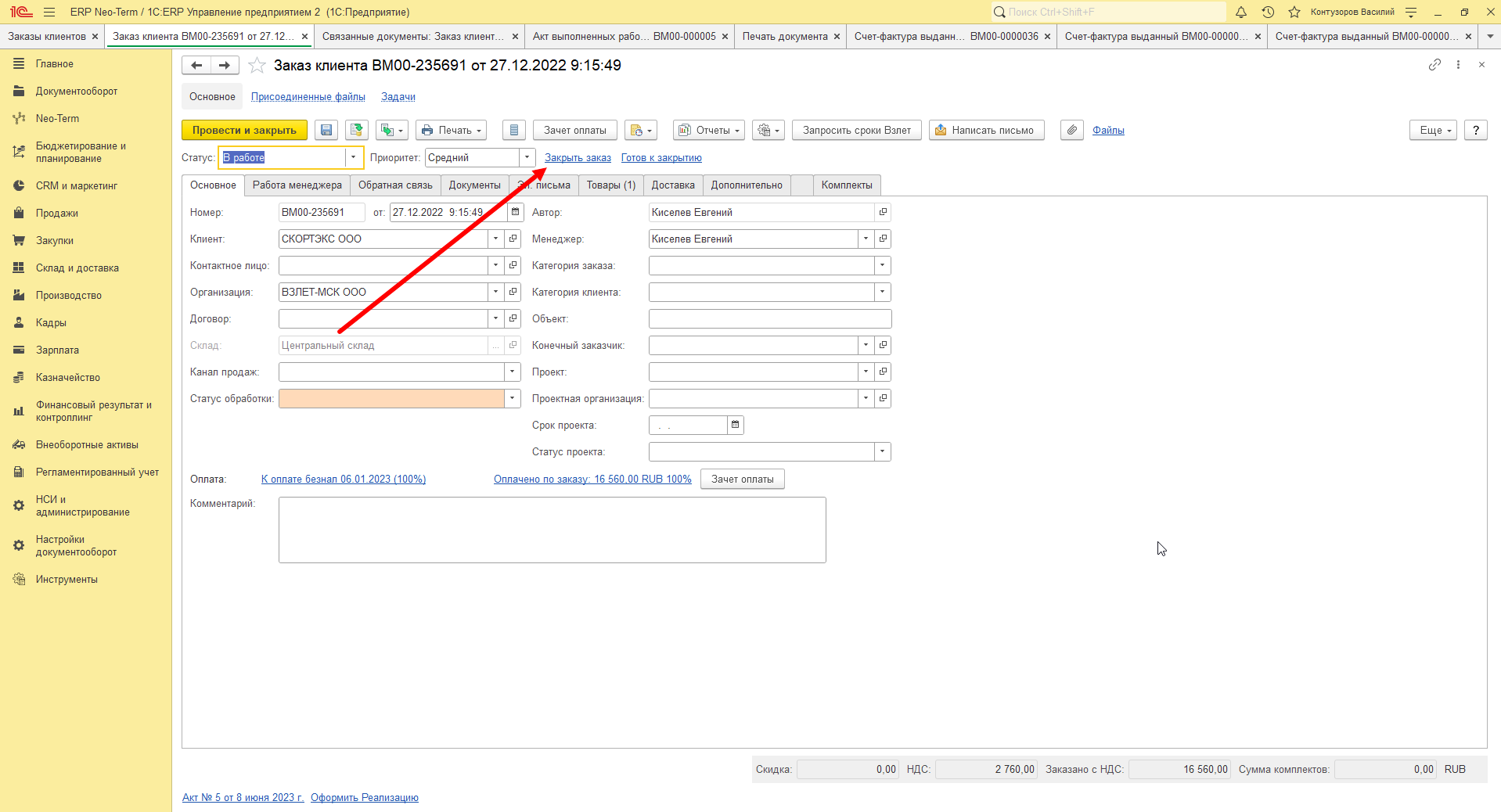
Task: Click the Объект input field
Action: pos(770,318)
